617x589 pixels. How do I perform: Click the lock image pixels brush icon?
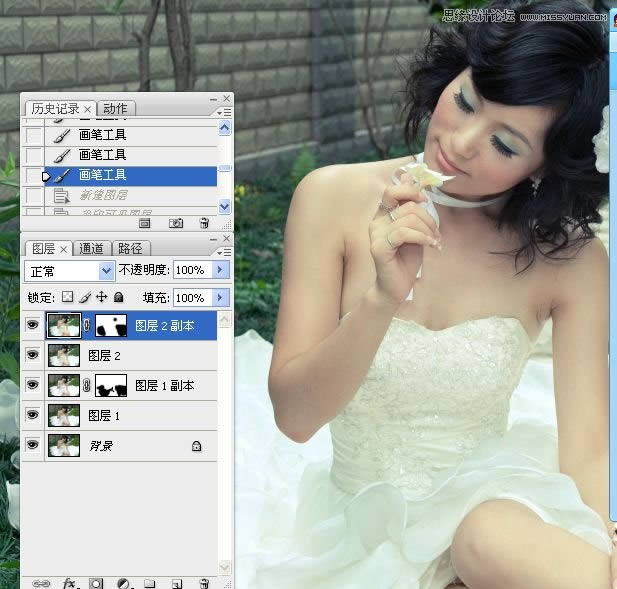point(85,297)
